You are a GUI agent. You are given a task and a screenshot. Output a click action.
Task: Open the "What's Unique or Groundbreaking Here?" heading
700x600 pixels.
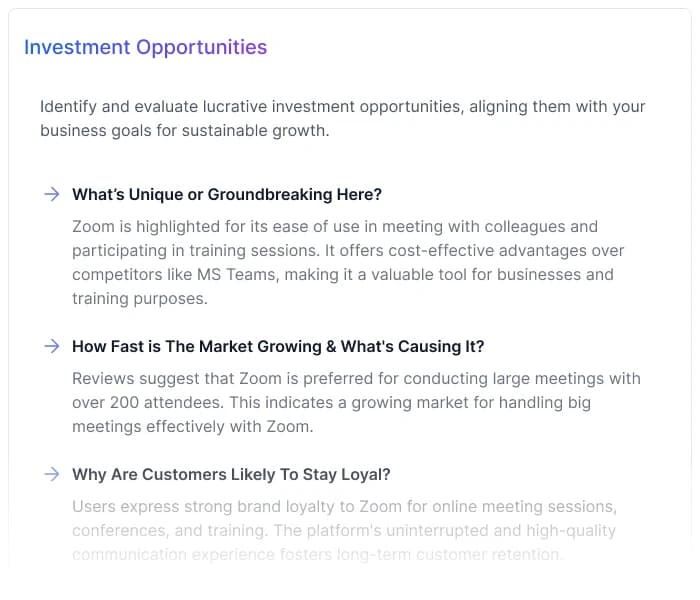(x=227, y=194)
